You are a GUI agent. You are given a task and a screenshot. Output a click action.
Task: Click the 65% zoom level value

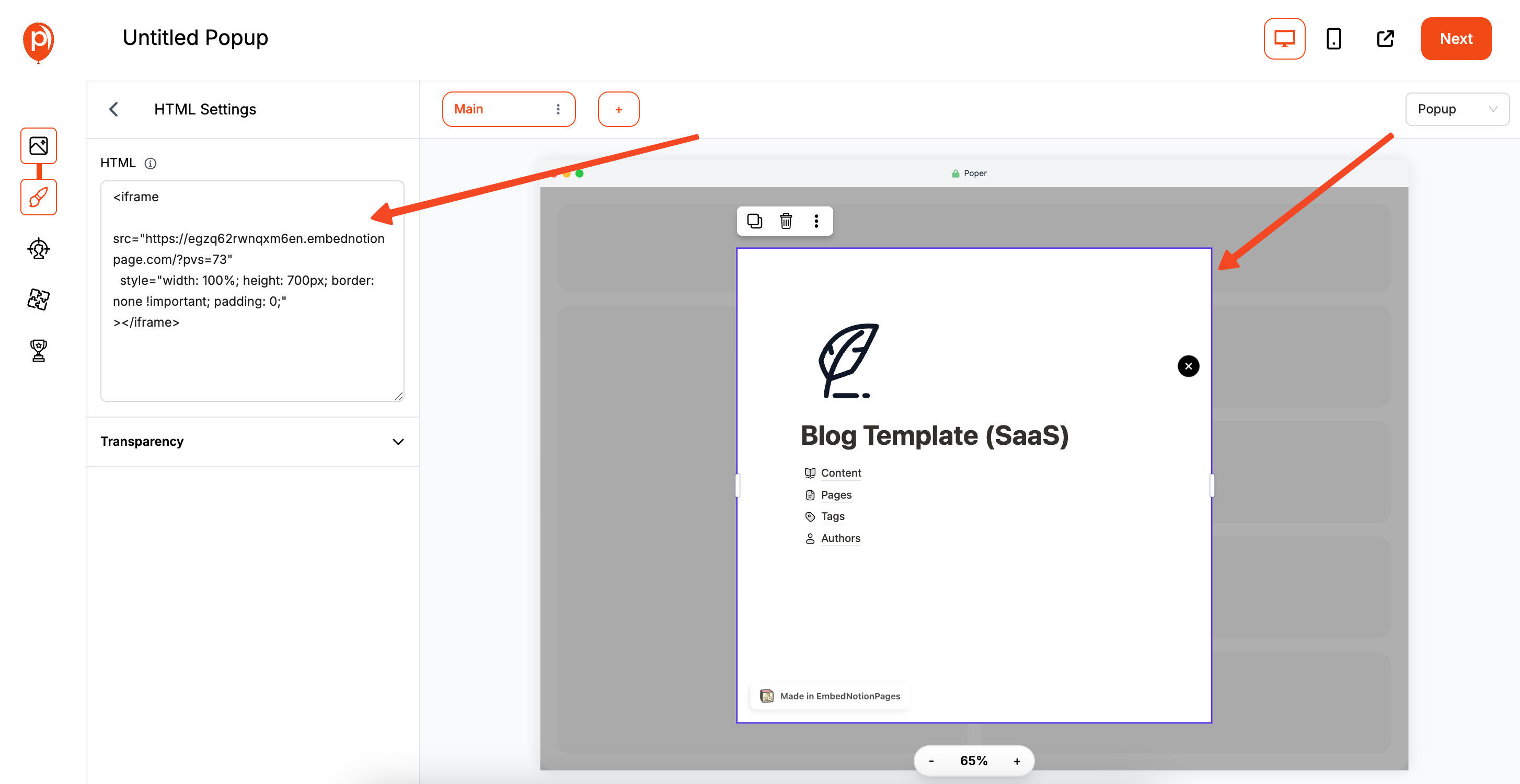[974, 761]
